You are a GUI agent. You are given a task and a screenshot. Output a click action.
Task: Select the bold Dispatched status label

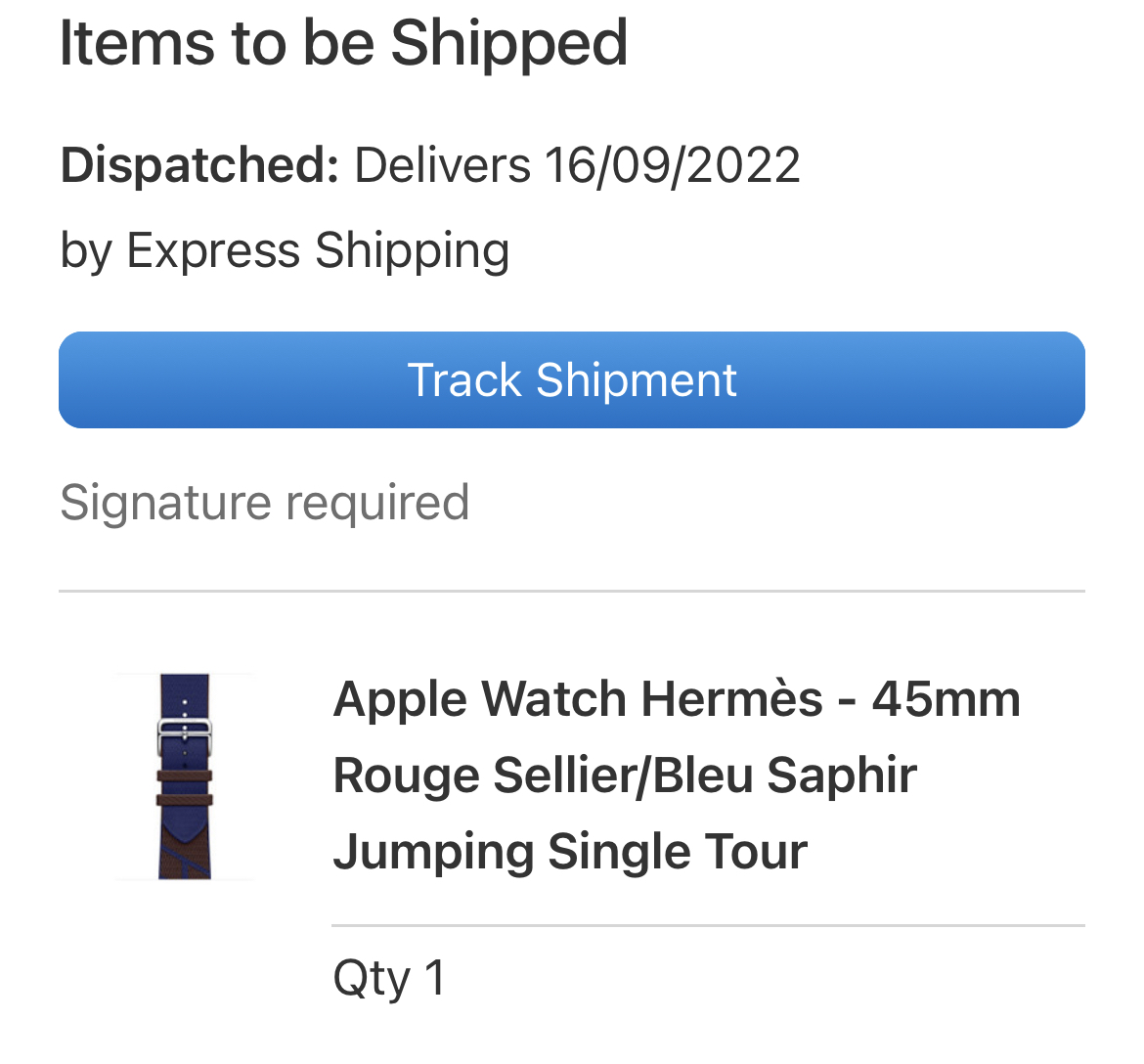pos(199,164)
